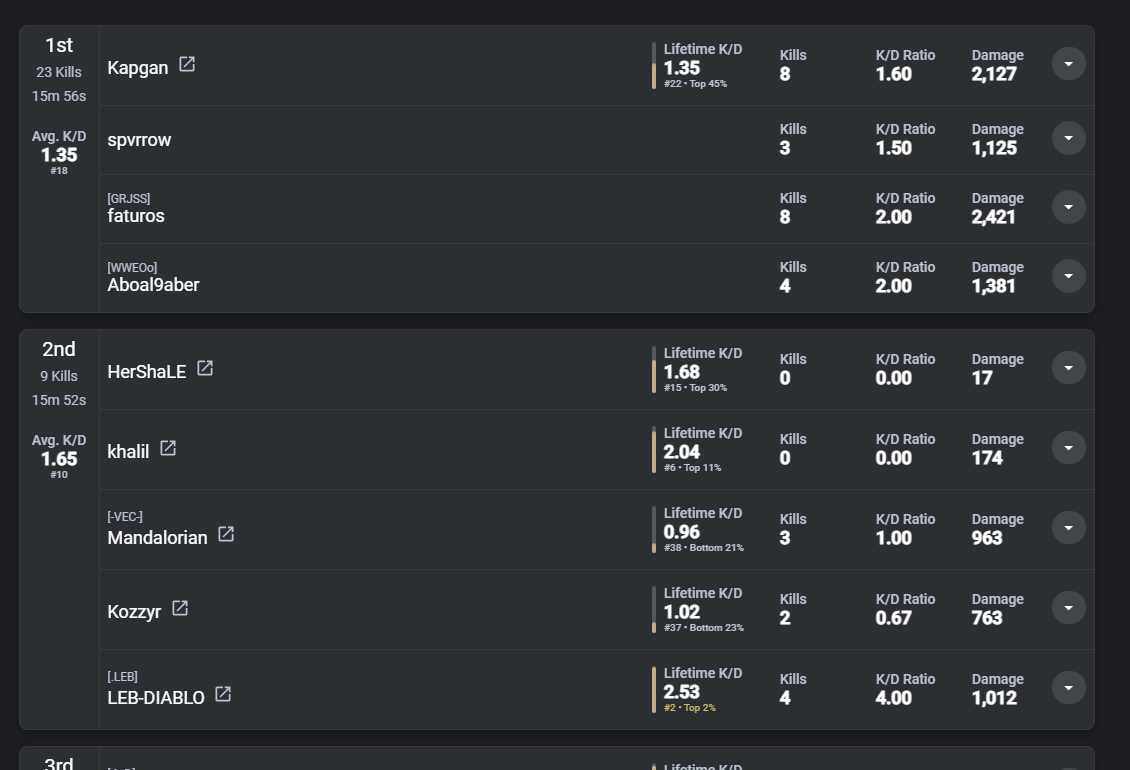Click the 1st place team summary
The height and width of the screenshot is (770, 1130).
[x=59, y=70]
